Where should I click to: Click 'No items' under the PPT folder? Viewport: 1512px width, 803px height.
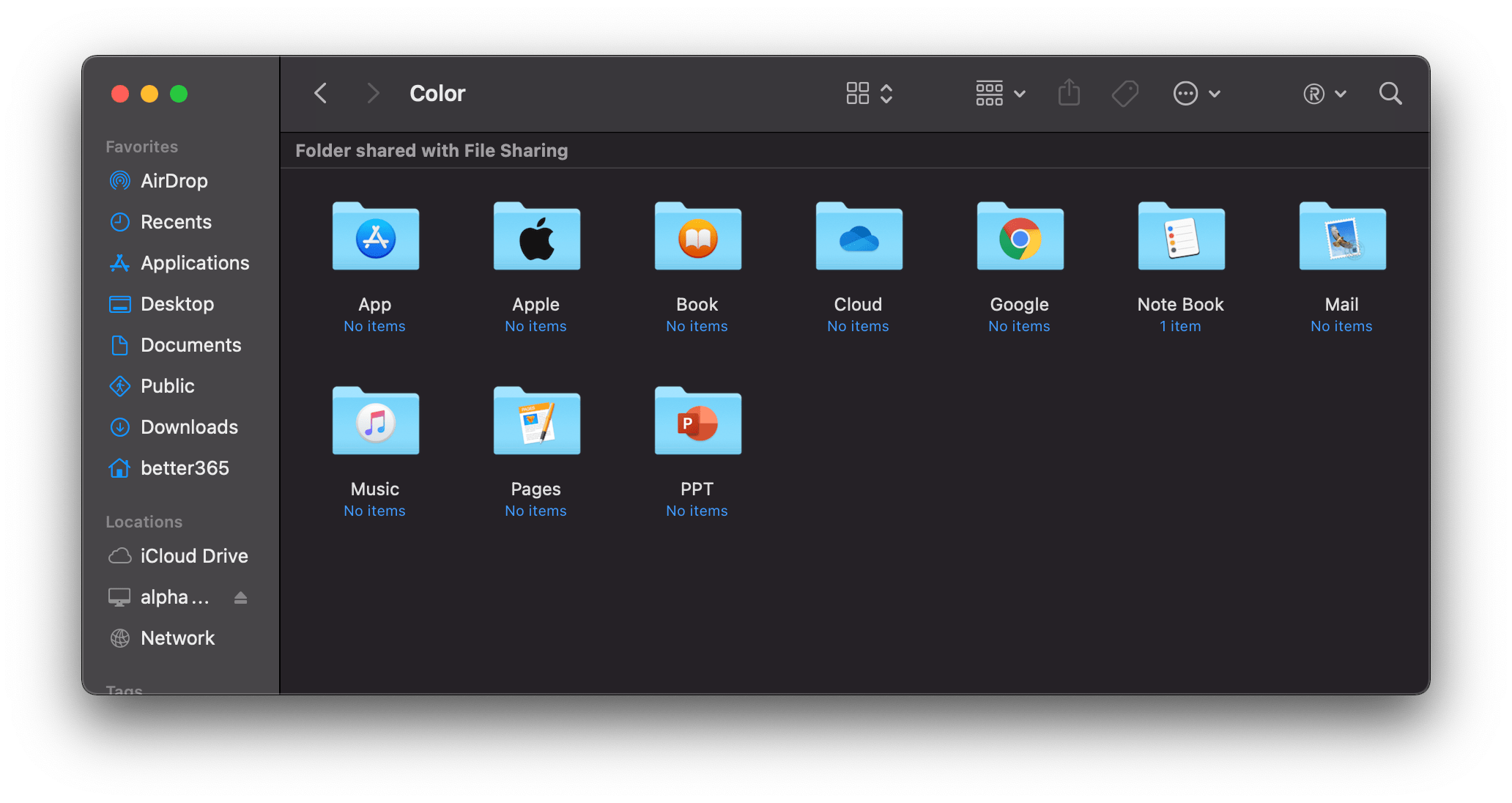pos(697,511)
